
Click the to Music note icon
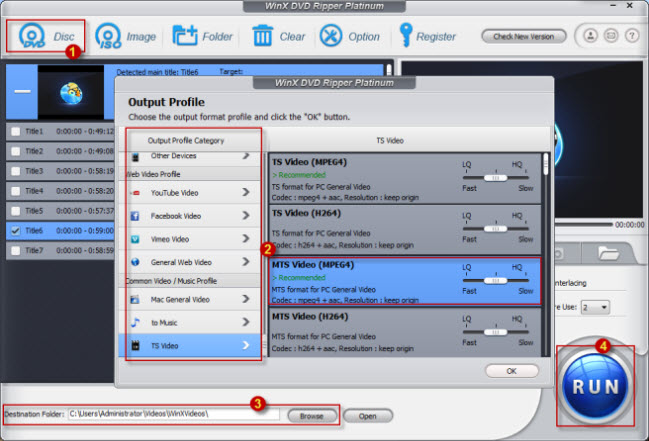point(135,323)
